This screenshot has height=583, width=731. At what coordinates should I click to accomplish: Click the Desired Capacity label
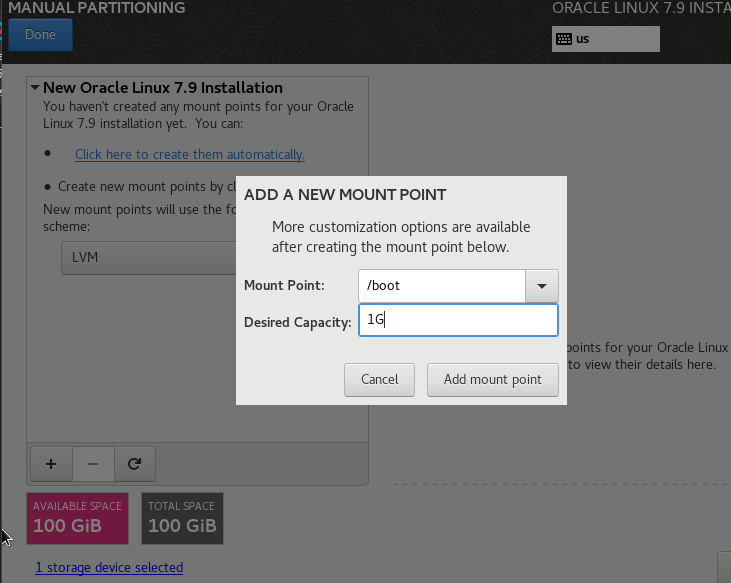(x=297, y=321)
